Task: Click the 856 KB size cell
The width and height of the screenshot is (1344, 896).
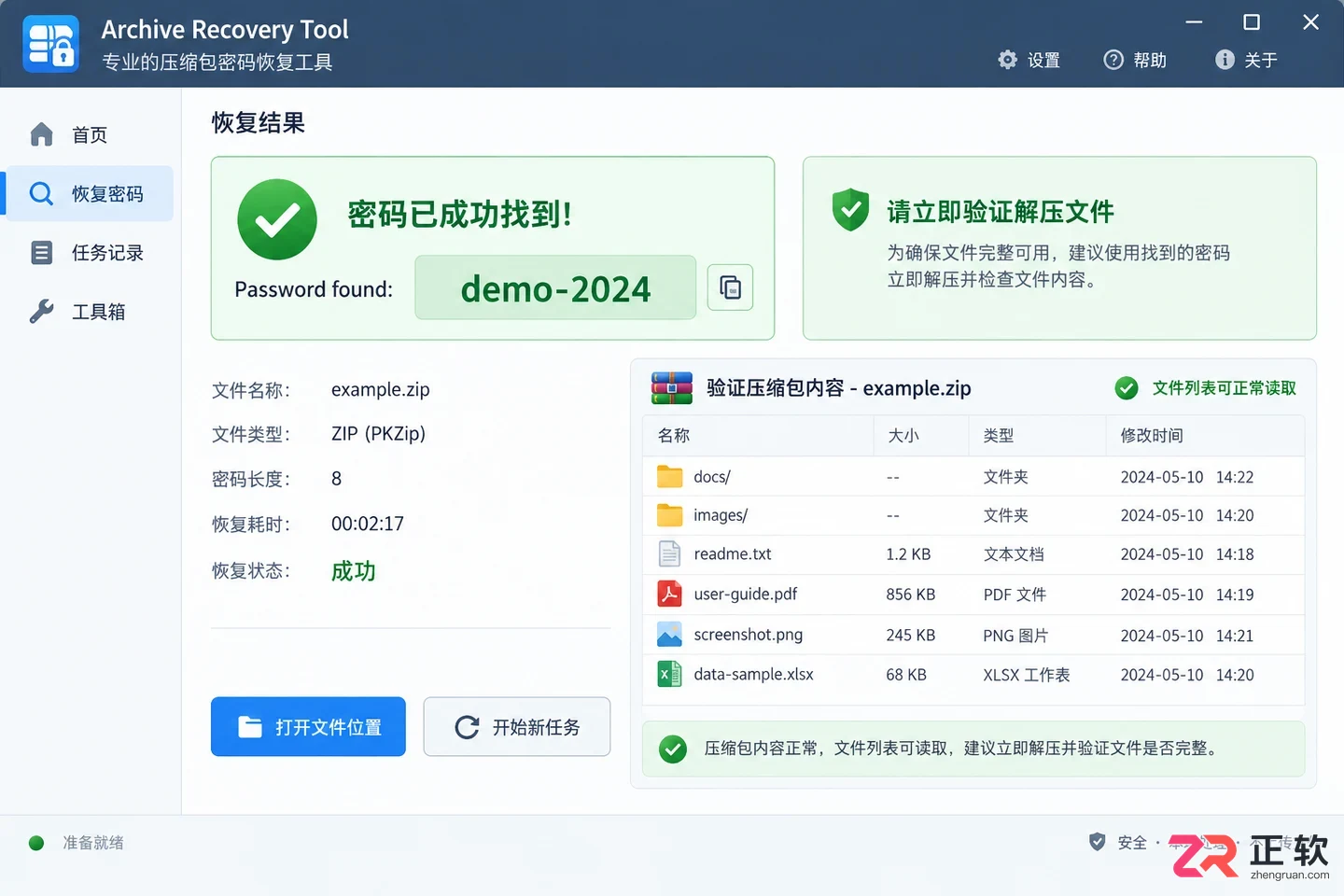Action: (911, 595)
